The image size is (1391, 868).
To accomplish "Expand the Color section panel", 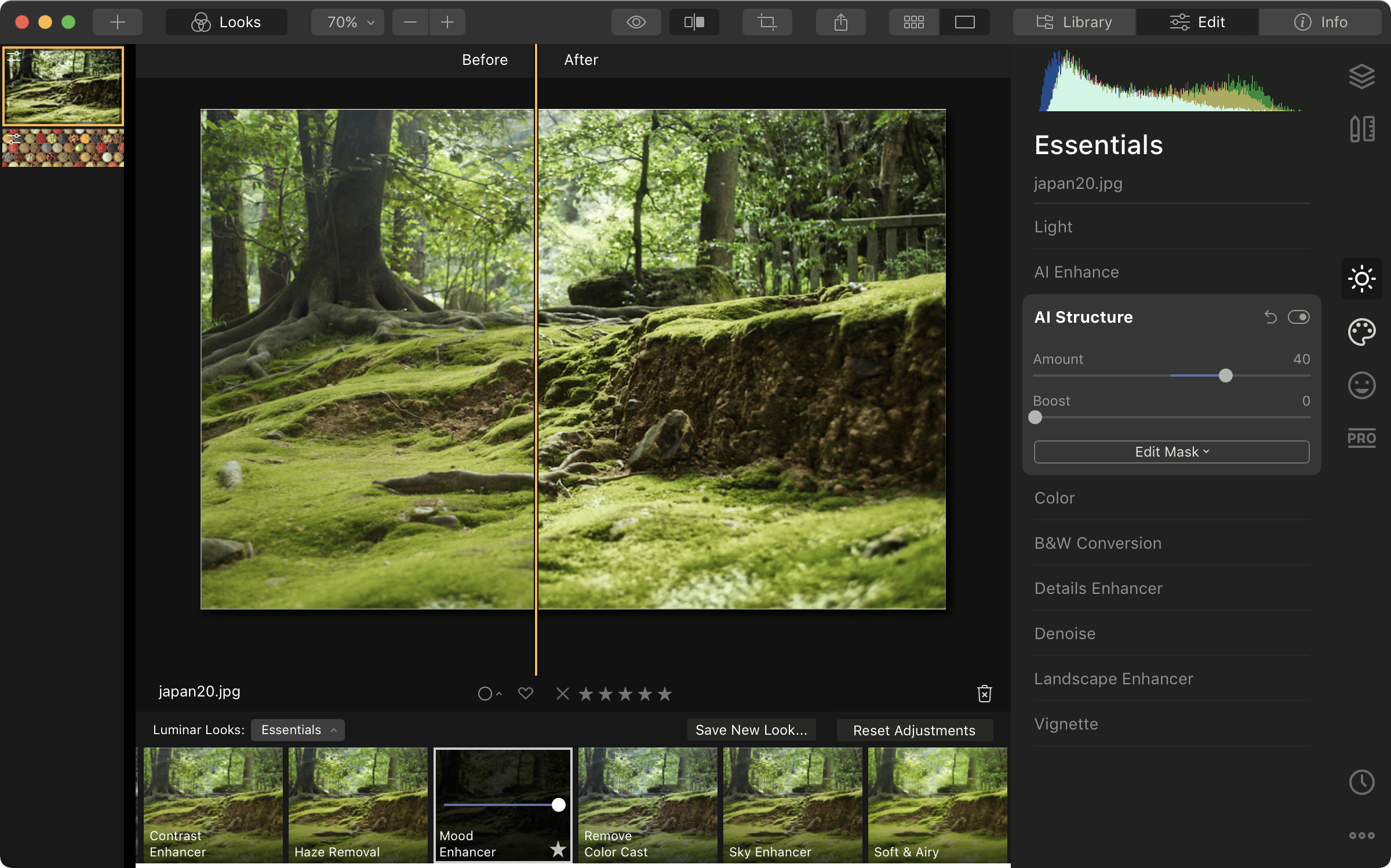I will point(1055,497).
